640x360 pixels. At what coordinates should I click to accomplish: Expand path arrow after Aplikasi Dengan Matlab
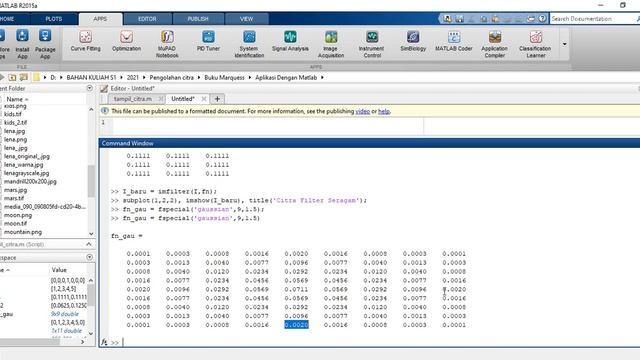(322, 78)
